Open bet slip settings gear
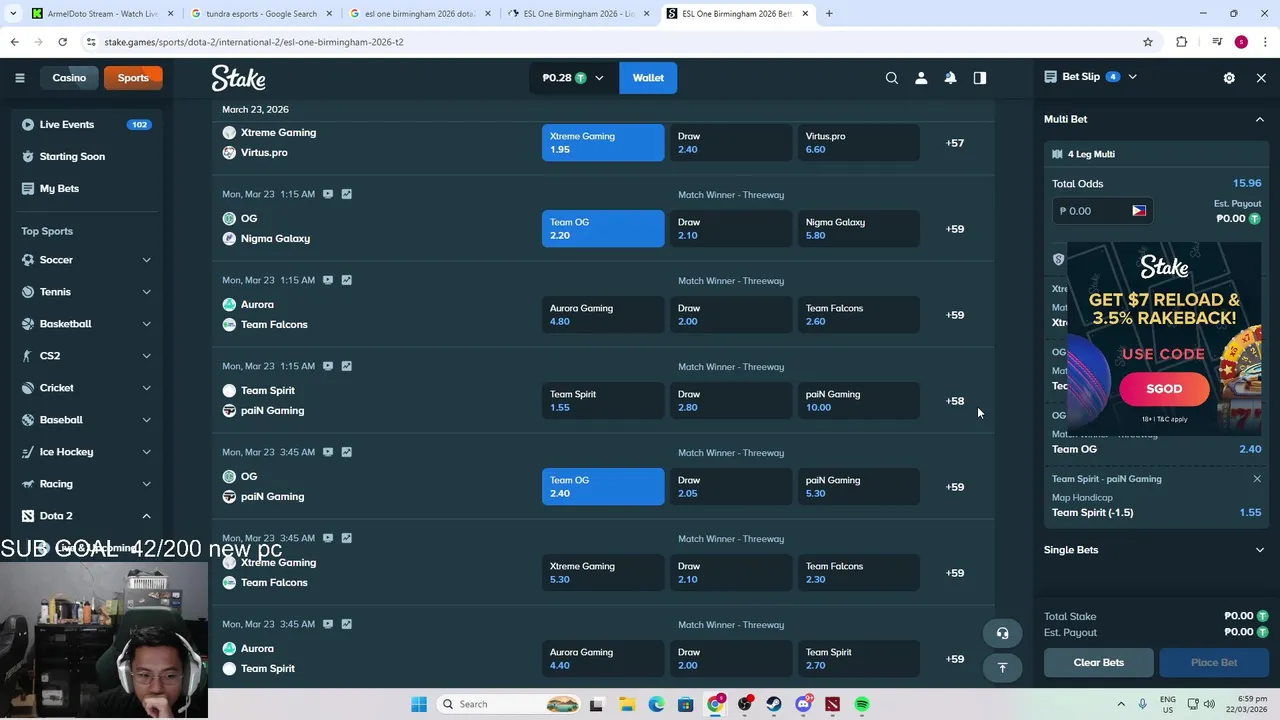 click(1229, 78)
